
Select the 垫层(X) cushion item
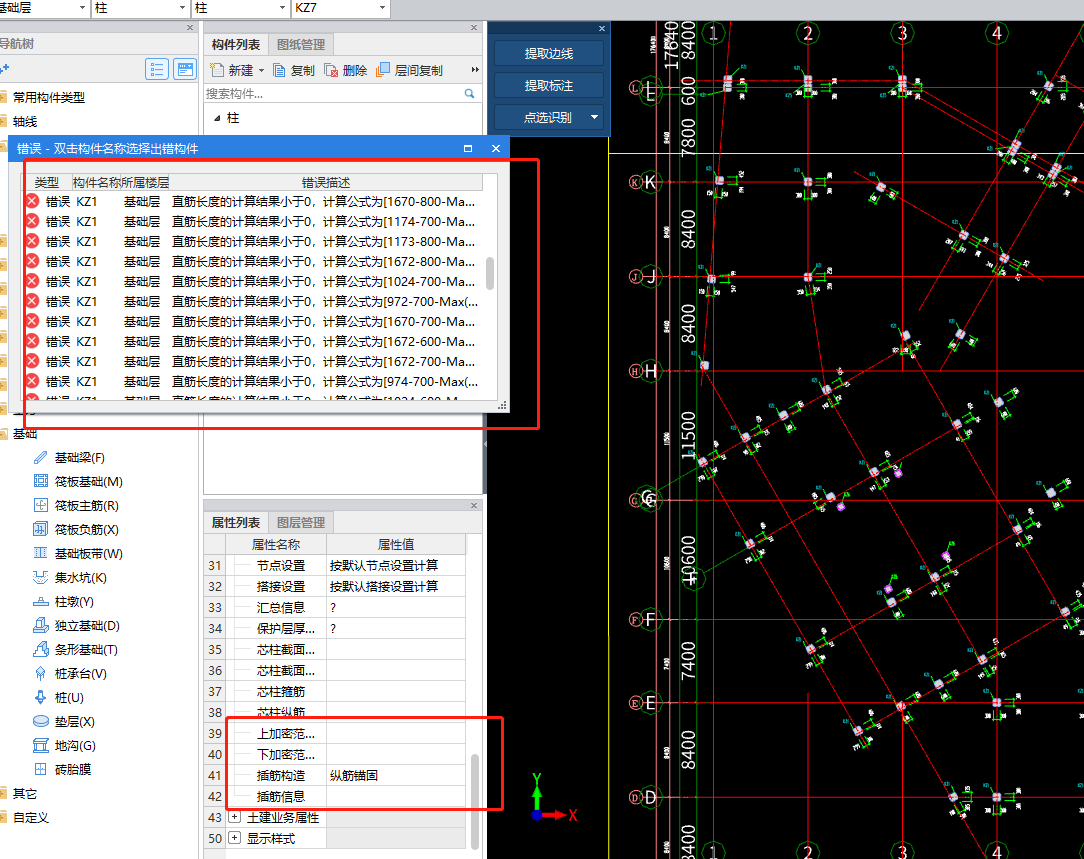[x=64, y=721]
